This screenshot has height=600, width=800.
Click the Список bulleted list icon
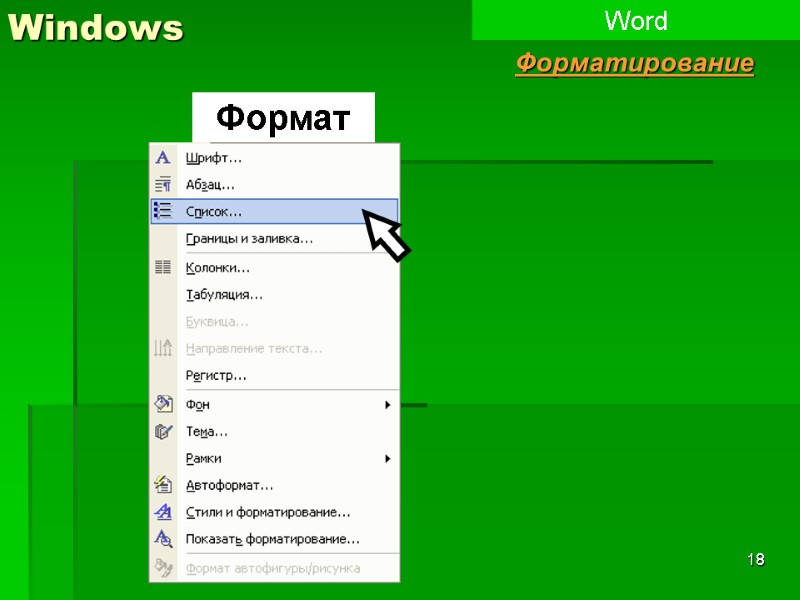tap(163, 211)
